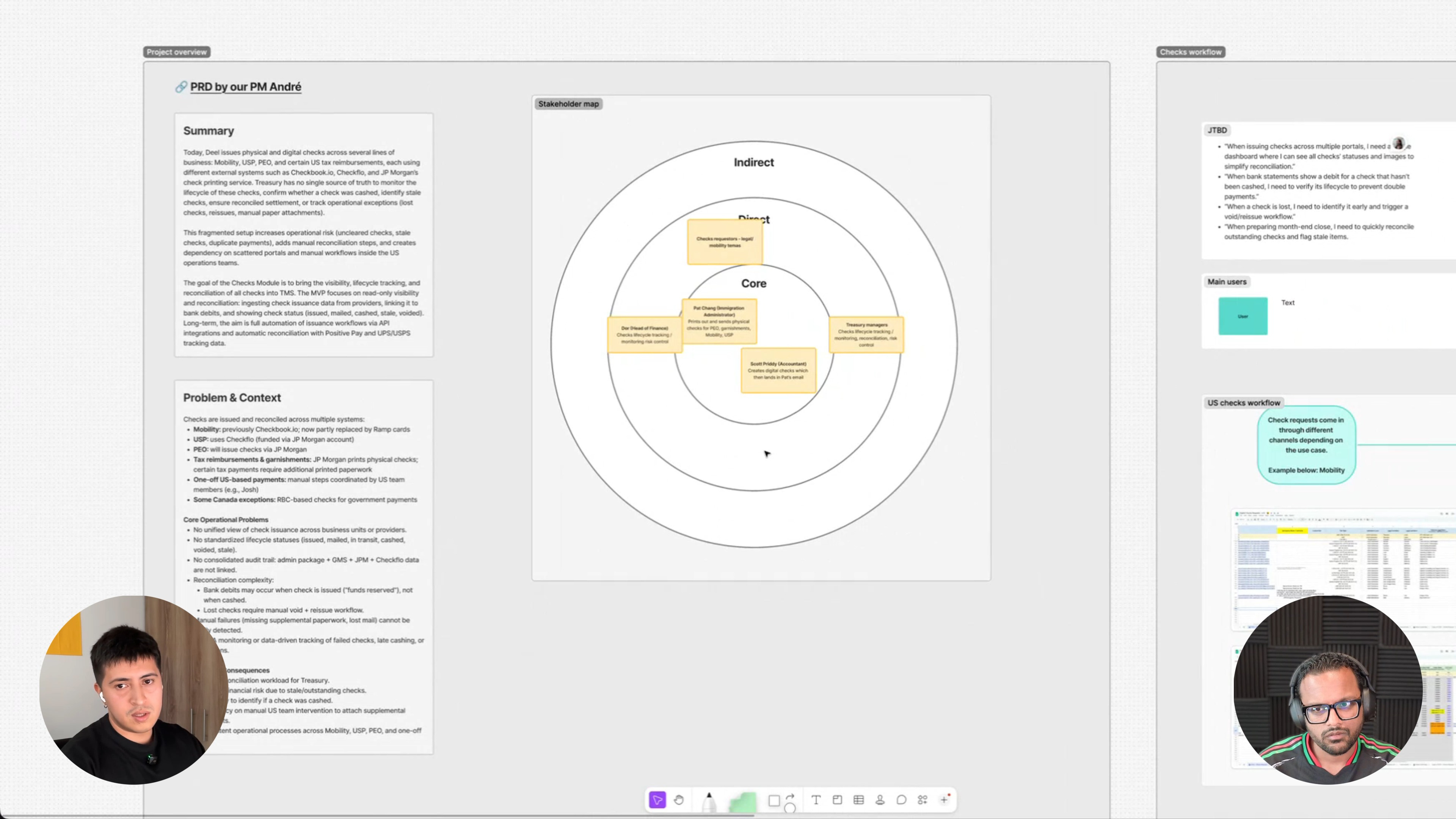Open the plus more-tools button
Image resolution: width=1456 pixels, height=819 pixels.
(x=944, y=800)
